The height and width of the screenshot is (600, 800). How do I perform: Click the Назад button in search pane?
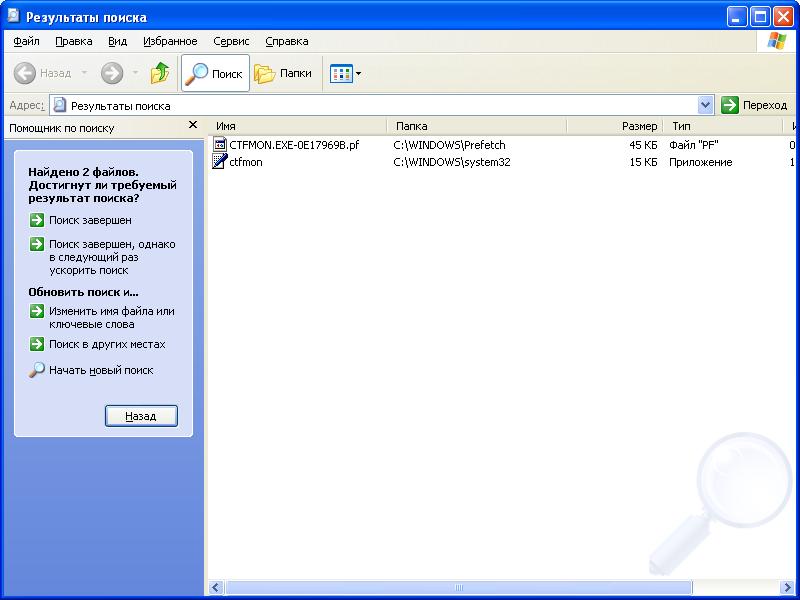(141, 416)
